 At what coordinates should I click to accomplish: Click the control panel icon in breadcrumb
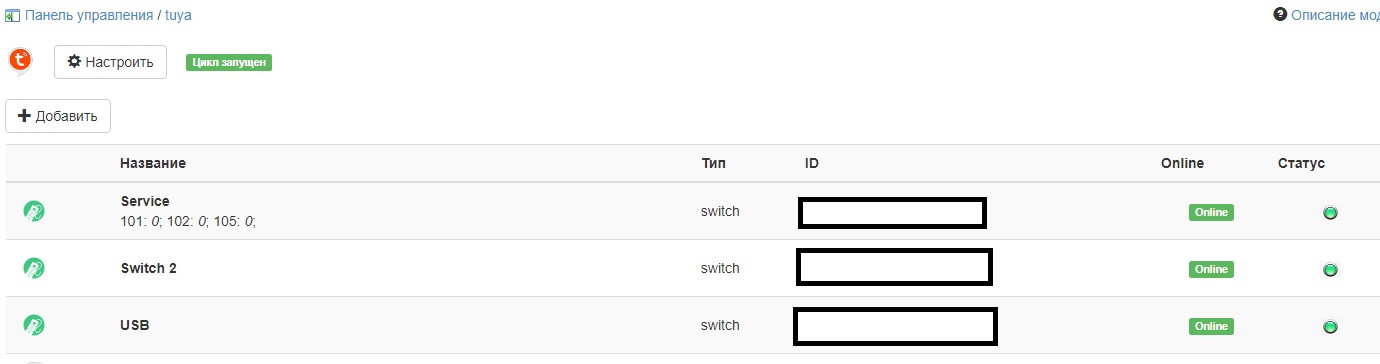(13, 15)
